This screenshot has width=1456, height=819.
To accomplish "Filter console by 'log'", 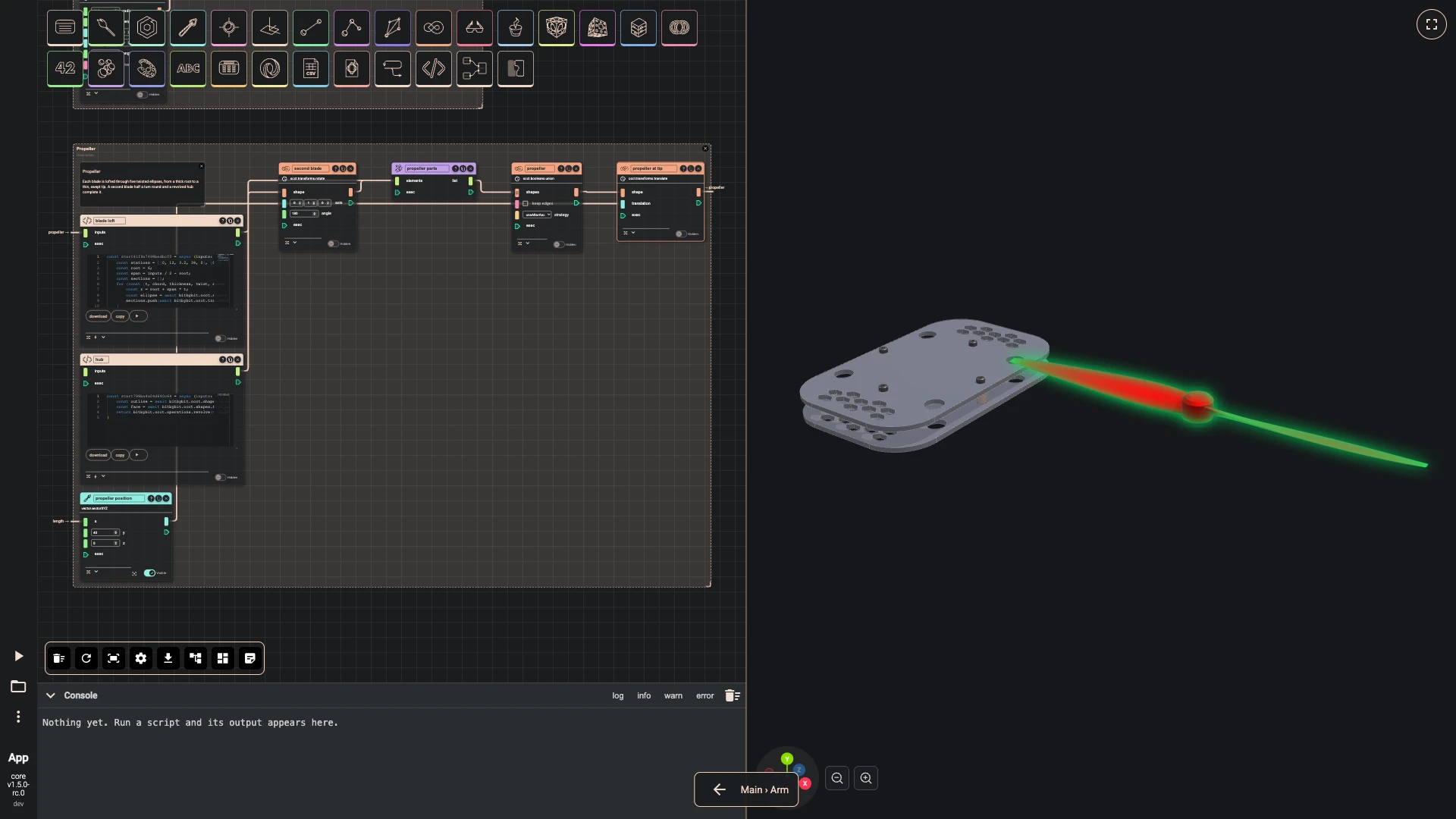I will point(618,695).
